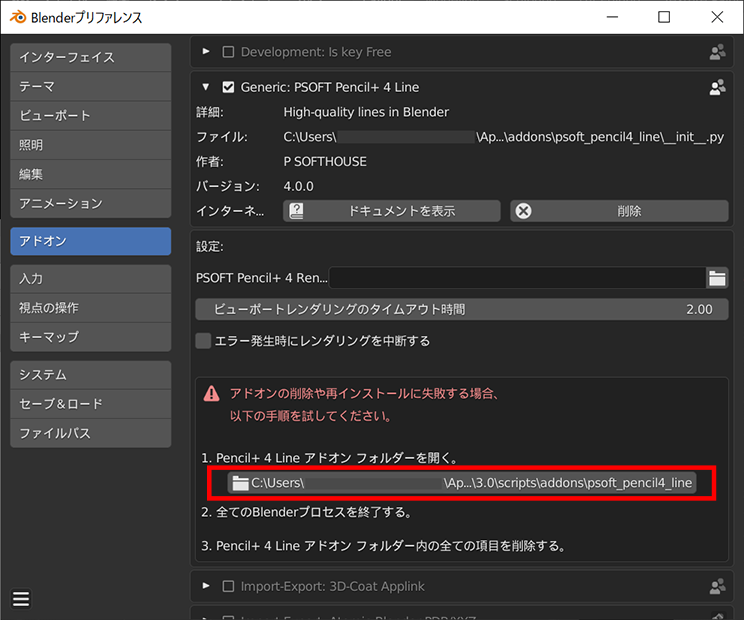
Task: Enable the Development: Is key Free add-on
Action: pyautogui.click(x=228, y=52)
